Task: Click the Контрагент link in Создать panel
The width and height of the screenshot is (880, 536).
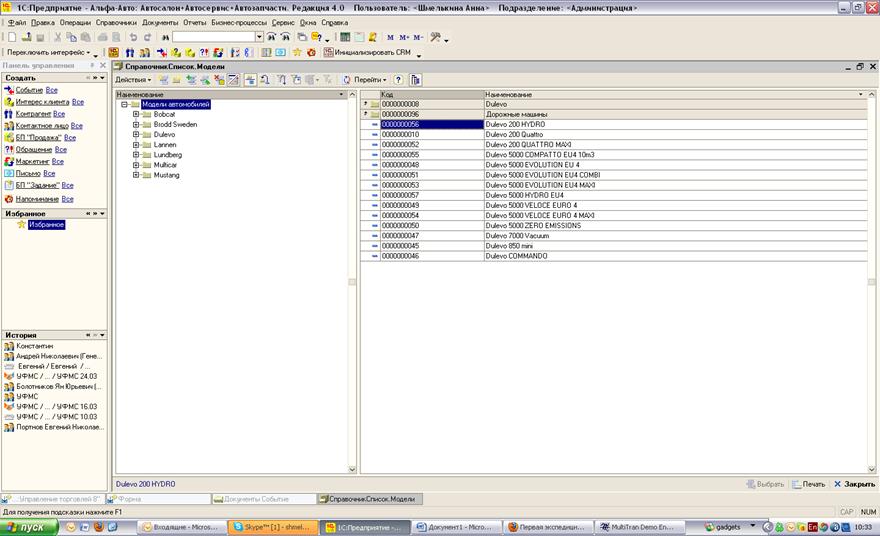Action: click(33, 114)
